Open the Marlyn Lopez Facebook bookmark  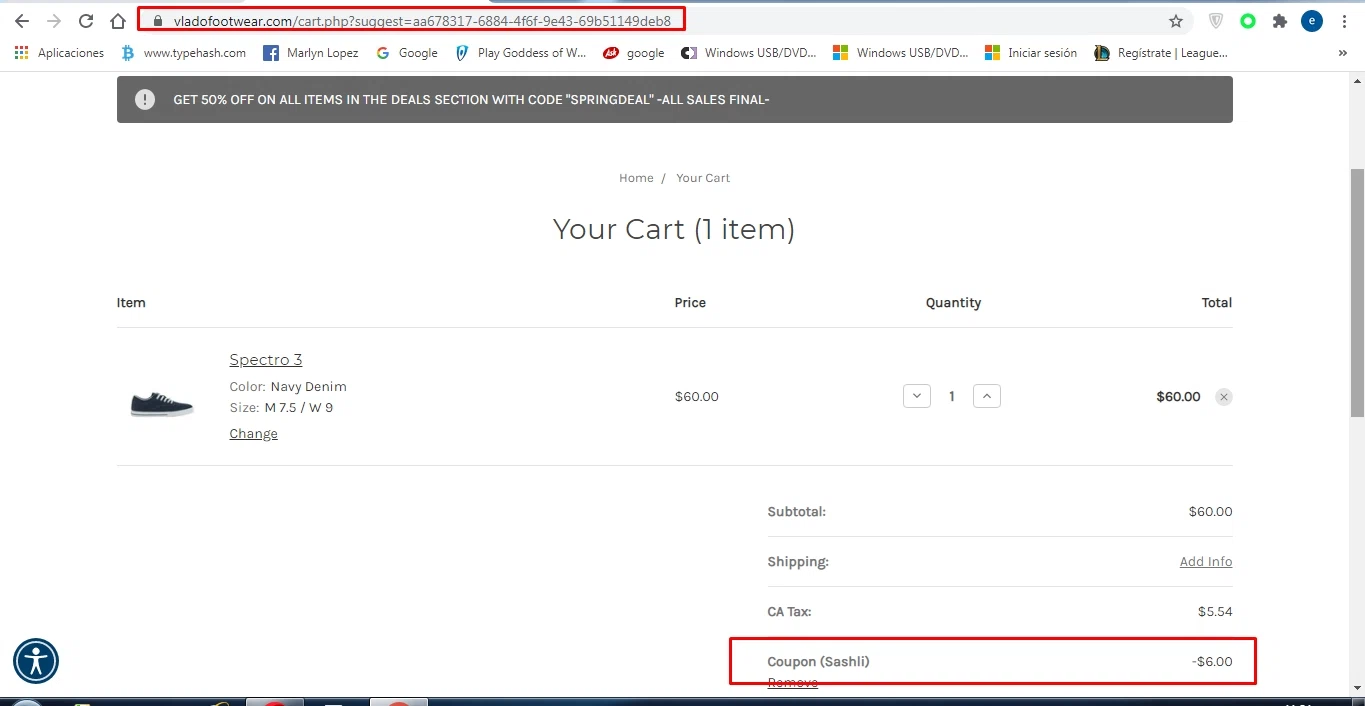coord(311,53)
